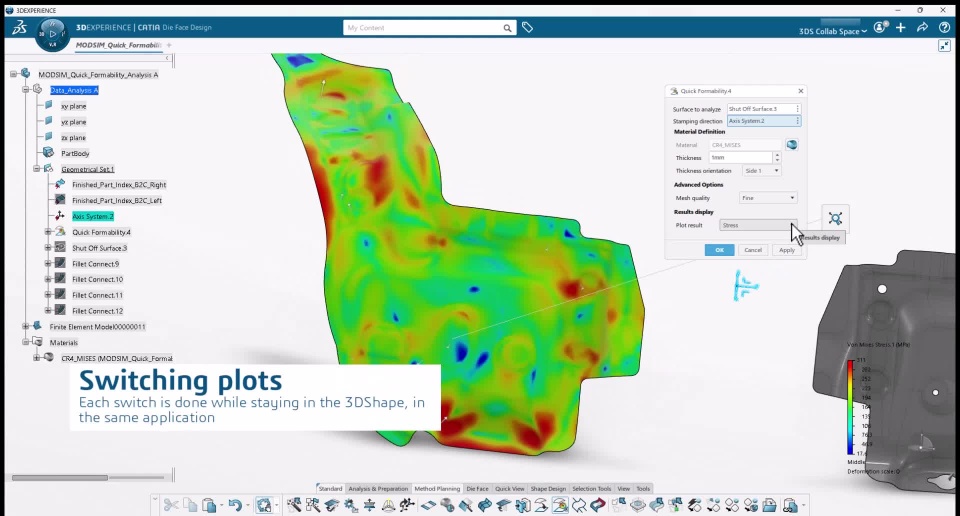This screenshot has height=516, width=960.
Task: Click Cancel in Quick Formability dialog
Action: click(x=753, y=250)
